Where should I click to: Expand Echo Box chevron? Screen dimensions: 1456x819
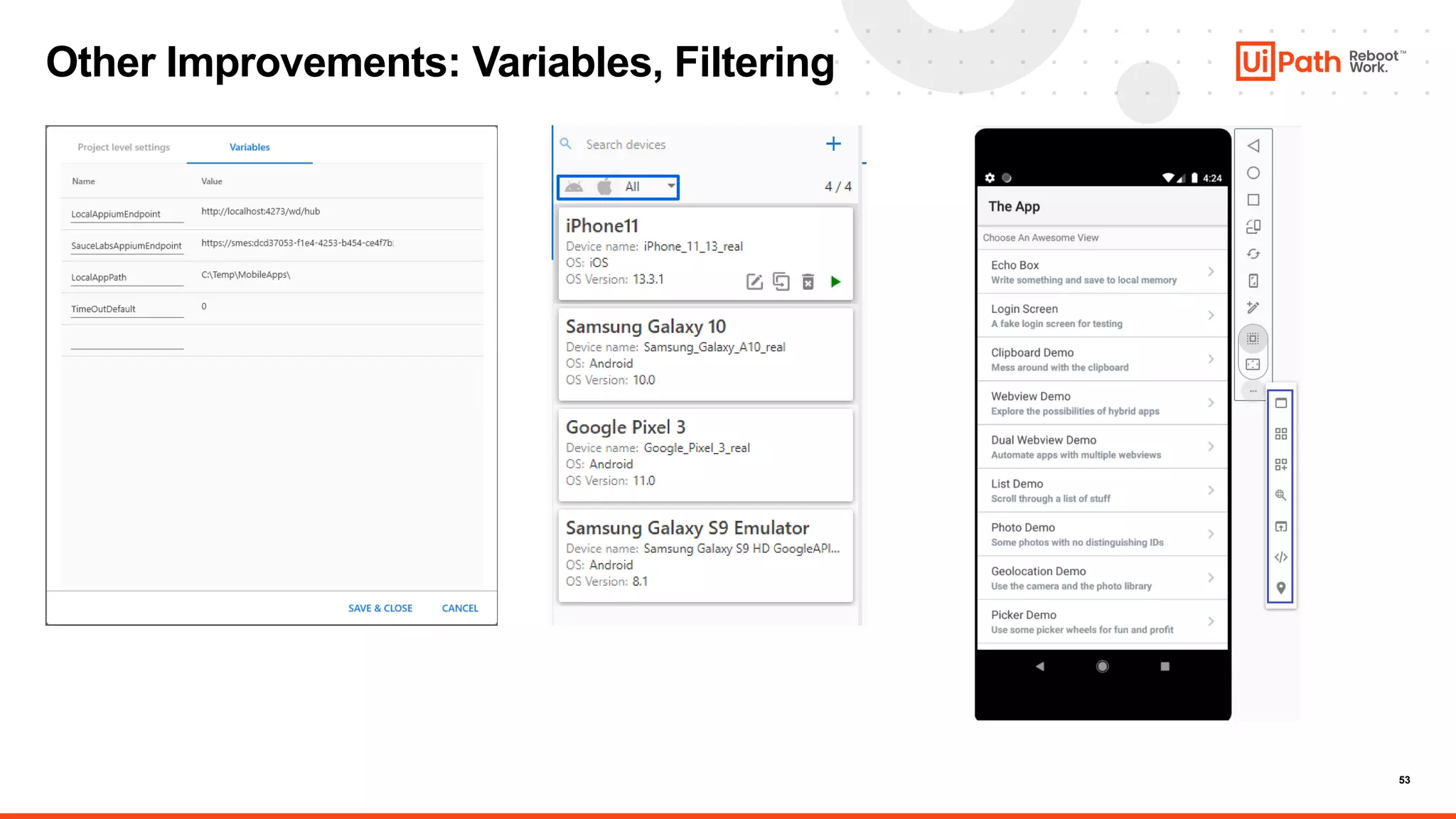click(1211, 272)
